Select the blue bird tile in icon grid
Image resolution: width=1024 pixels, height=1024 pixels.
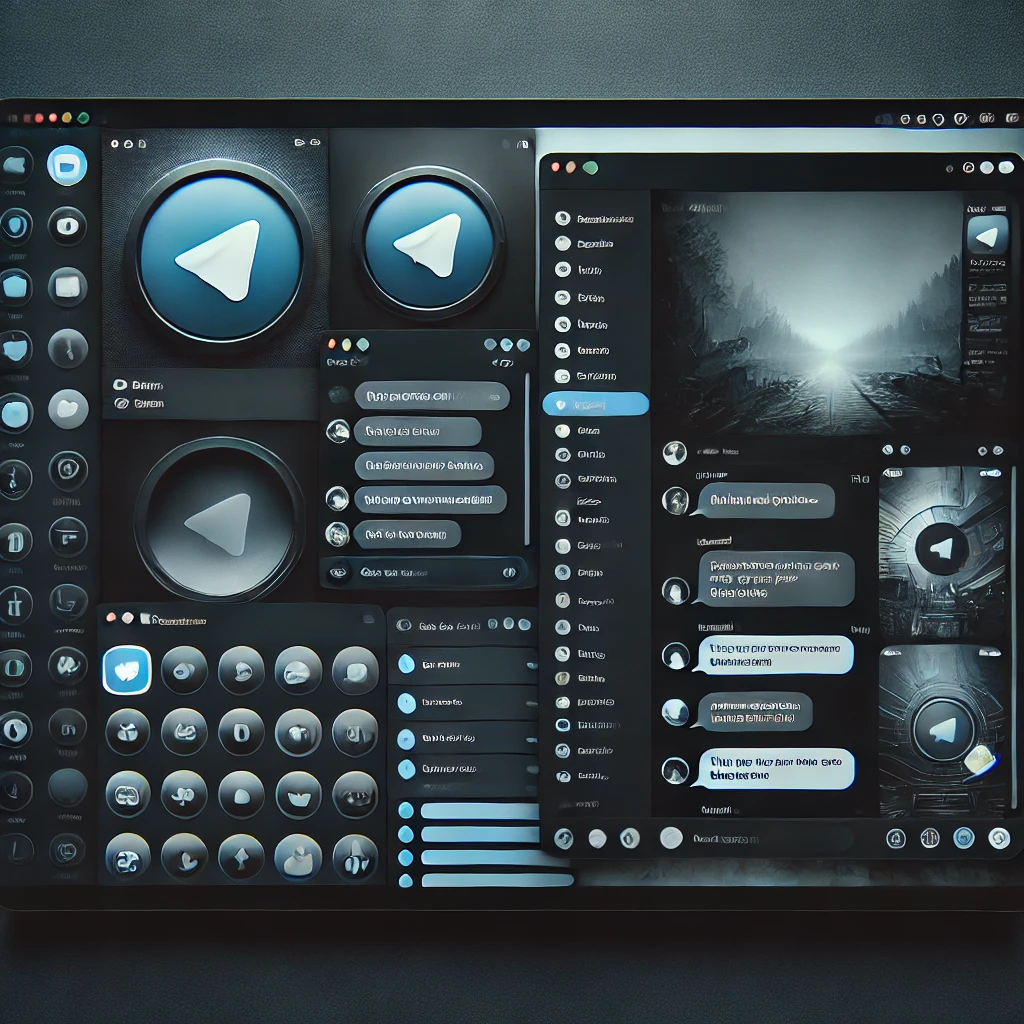[x=127, y=670]
